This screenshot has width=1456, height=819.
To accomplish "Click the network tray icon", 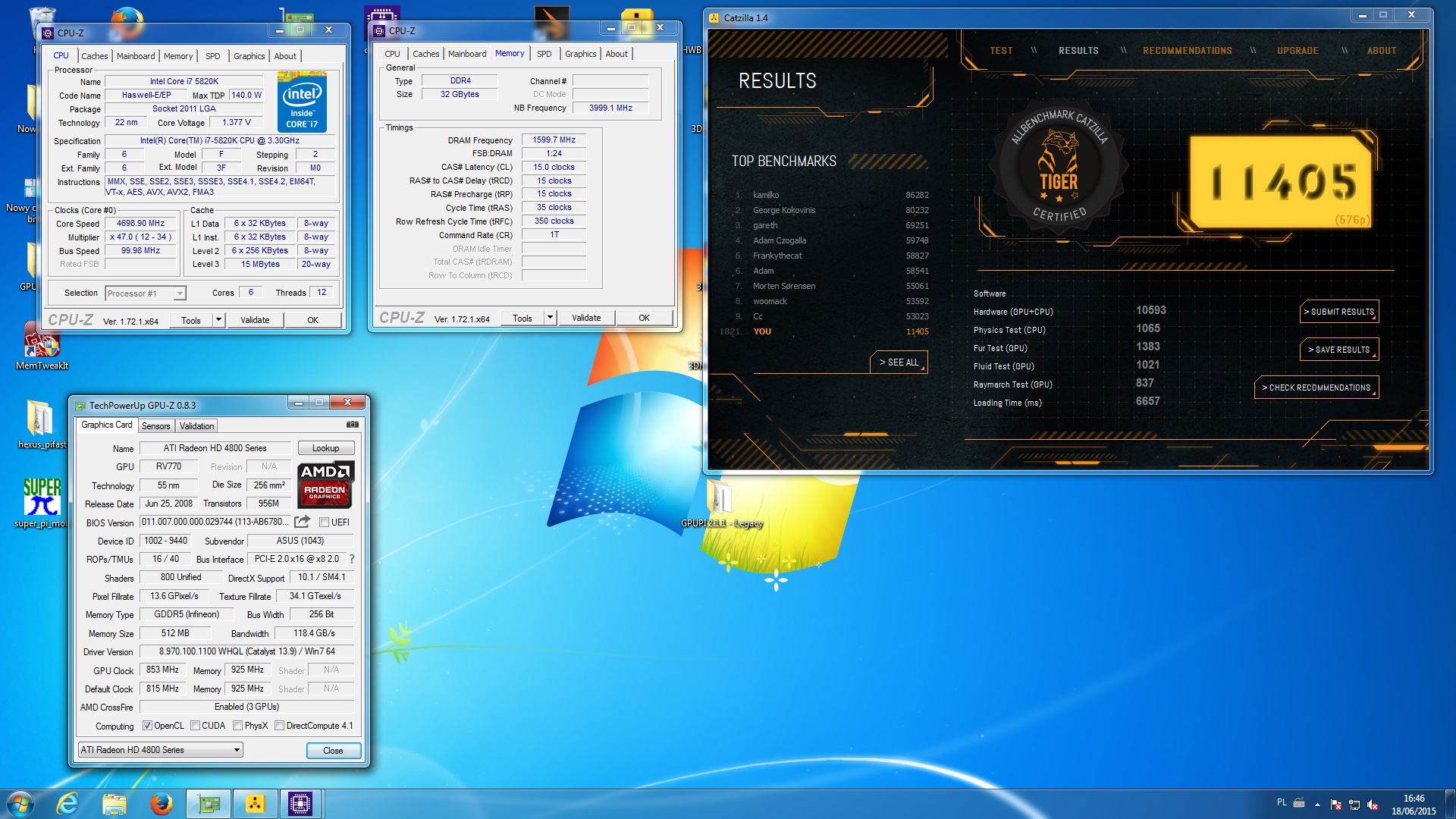I will point(1354,805).
